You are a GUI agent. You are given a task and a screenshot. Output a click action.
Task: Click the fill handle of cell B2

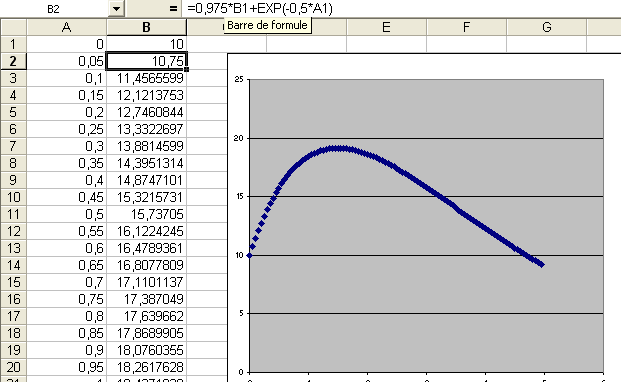click(187, 70)
